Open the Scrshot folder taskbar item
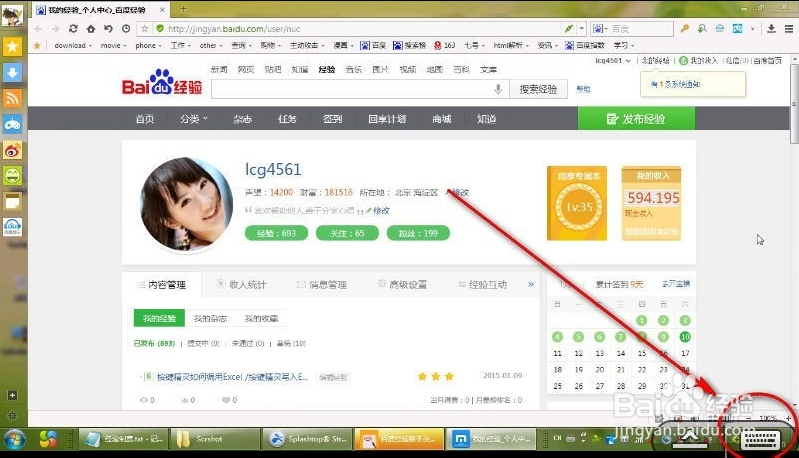 [214, 439]
